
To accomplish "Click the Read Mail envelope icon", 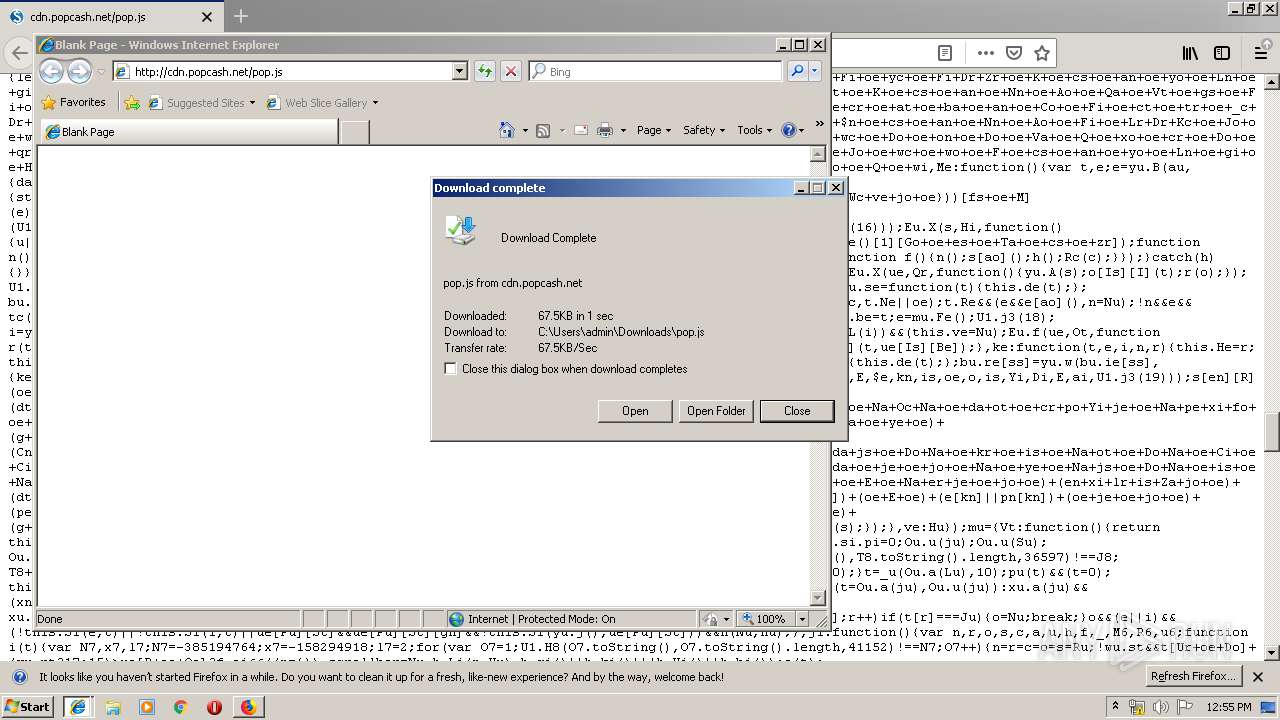I will point(580,130).
